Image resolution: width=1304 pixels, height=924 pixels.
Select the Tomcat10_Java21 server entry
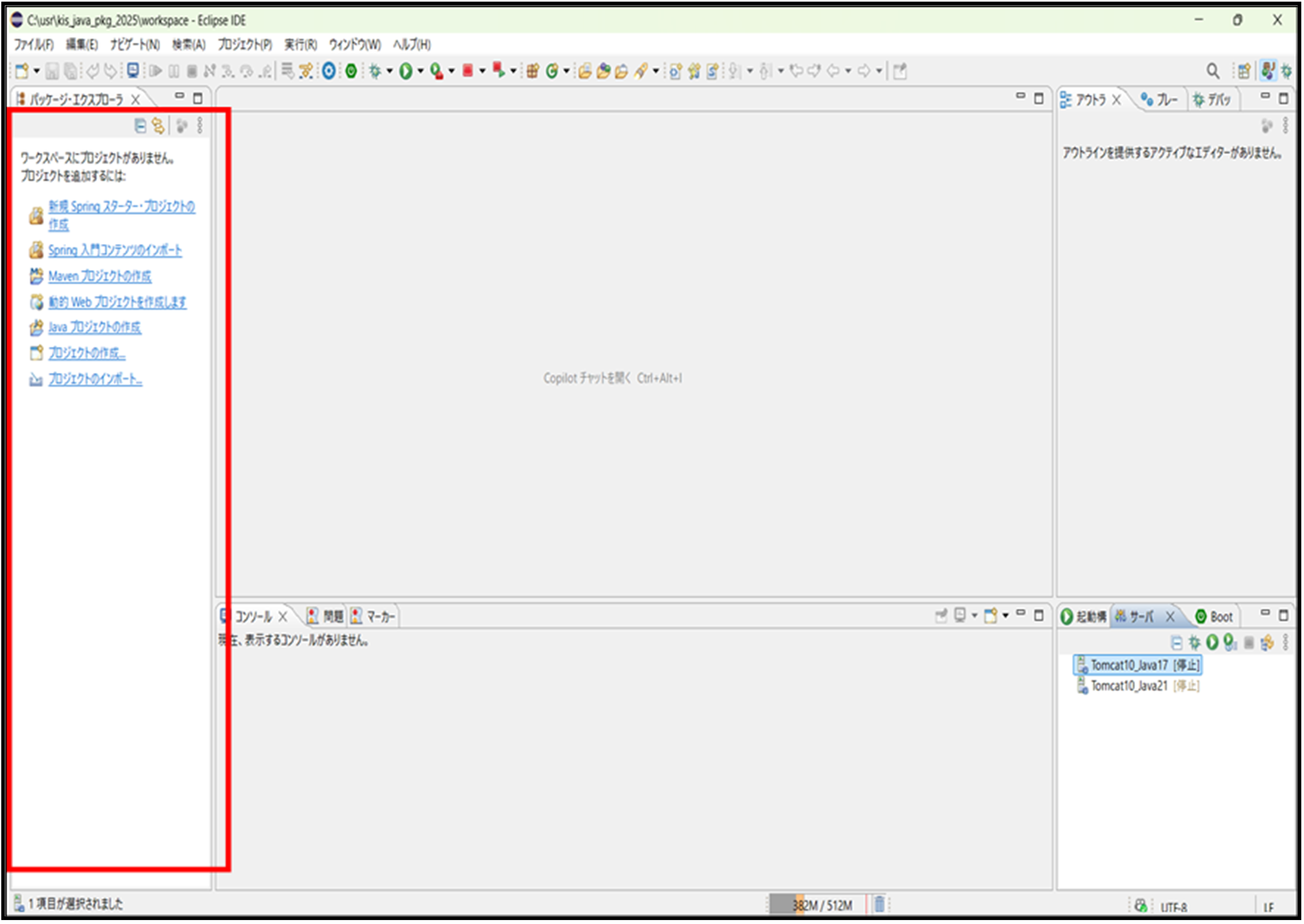click(x=1129, y=686)
